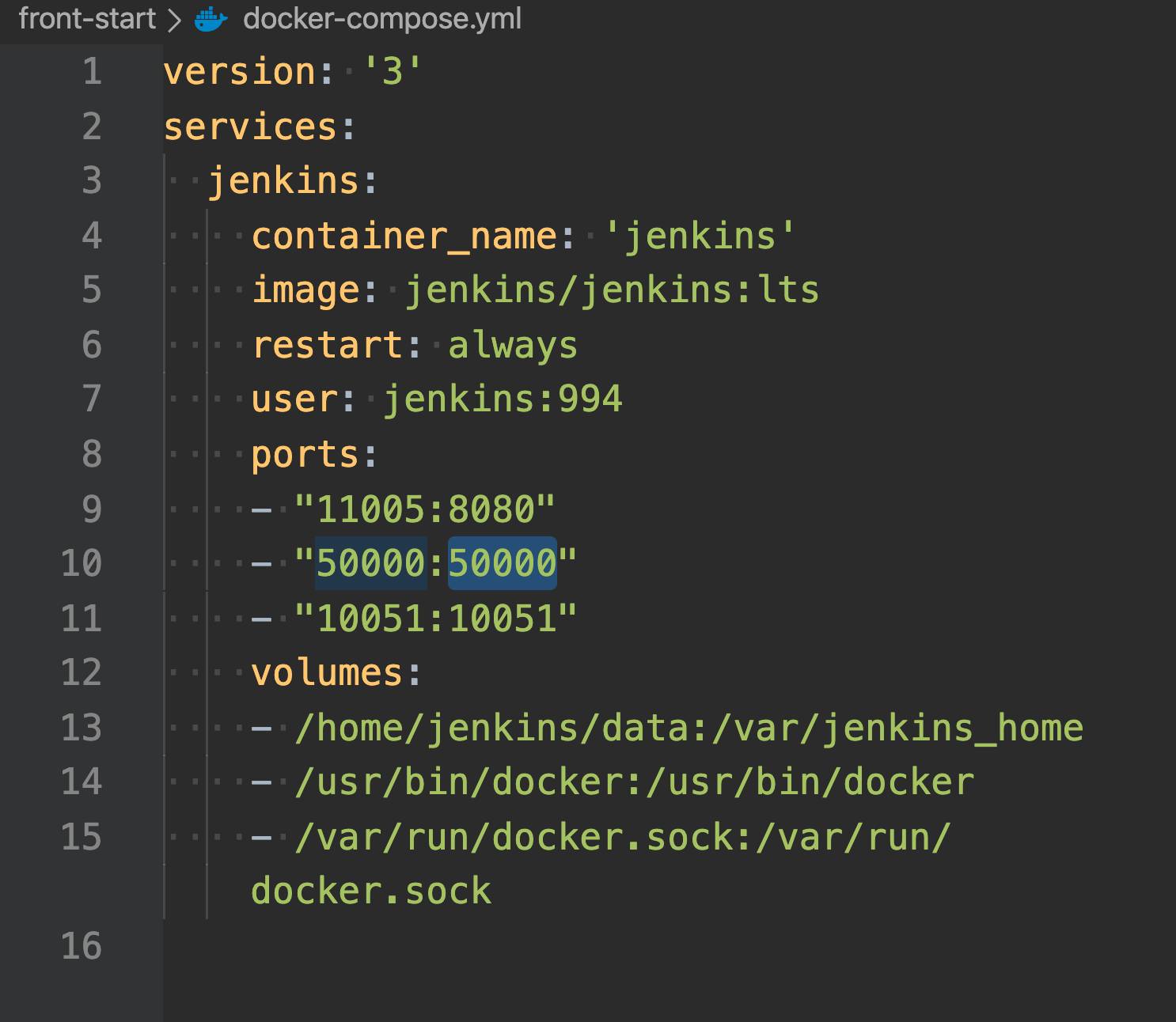The height and width of the screenshot is (1022, 1176).
Task: Click the 'volumes' key
Action: click(x=327, y=673)
